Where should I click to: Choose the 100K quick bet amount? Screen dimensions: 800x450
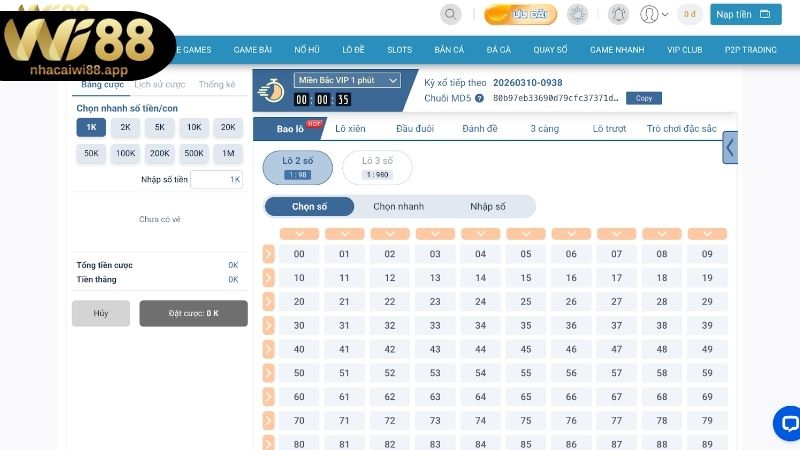(x=126, y=153)
